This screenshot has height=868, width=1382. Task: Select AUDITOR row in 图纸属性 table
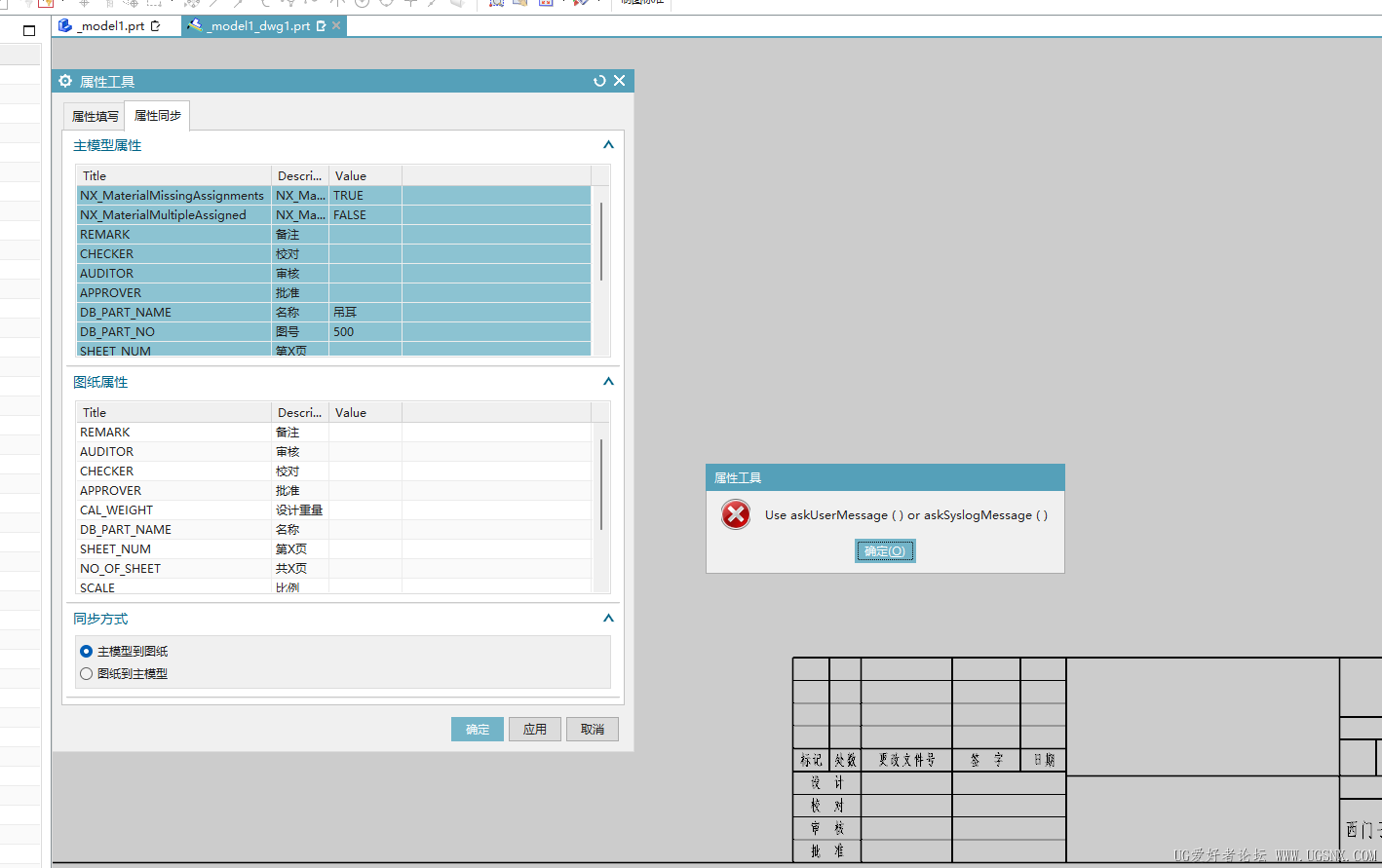click(333, 451)
